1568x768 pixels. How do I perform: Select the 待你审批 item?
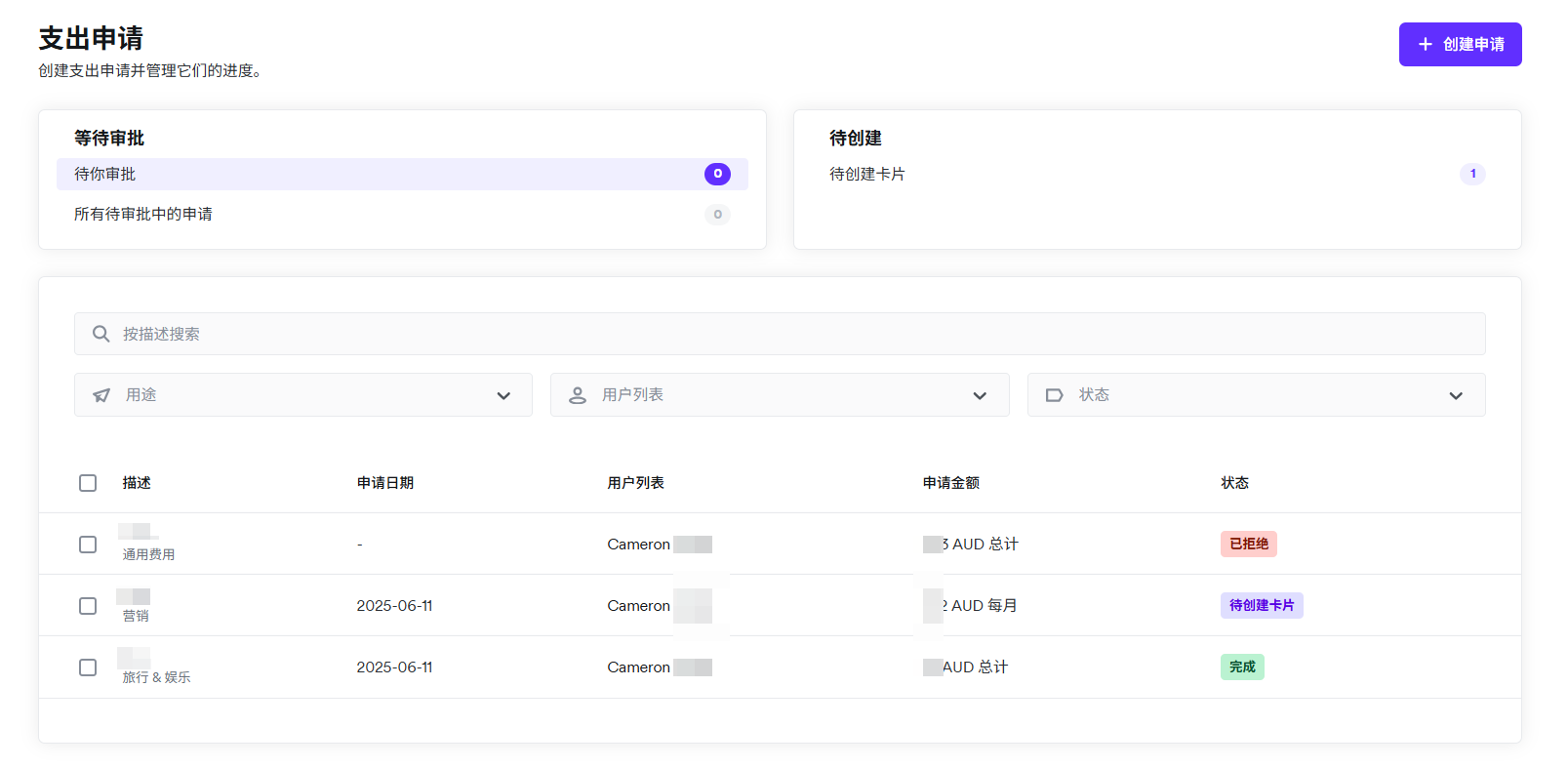(402, 174)
